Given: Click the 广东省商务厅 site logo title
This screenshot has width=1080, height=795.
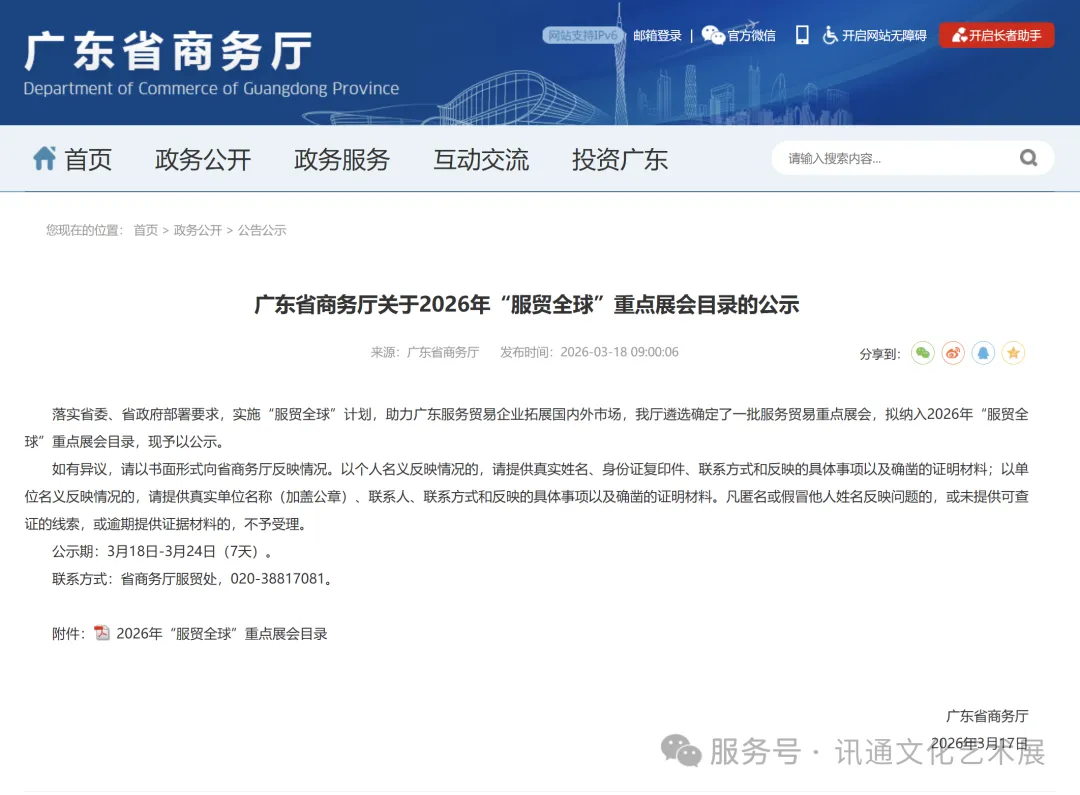Looking at the screenshot, I should [x=169, y=51].
